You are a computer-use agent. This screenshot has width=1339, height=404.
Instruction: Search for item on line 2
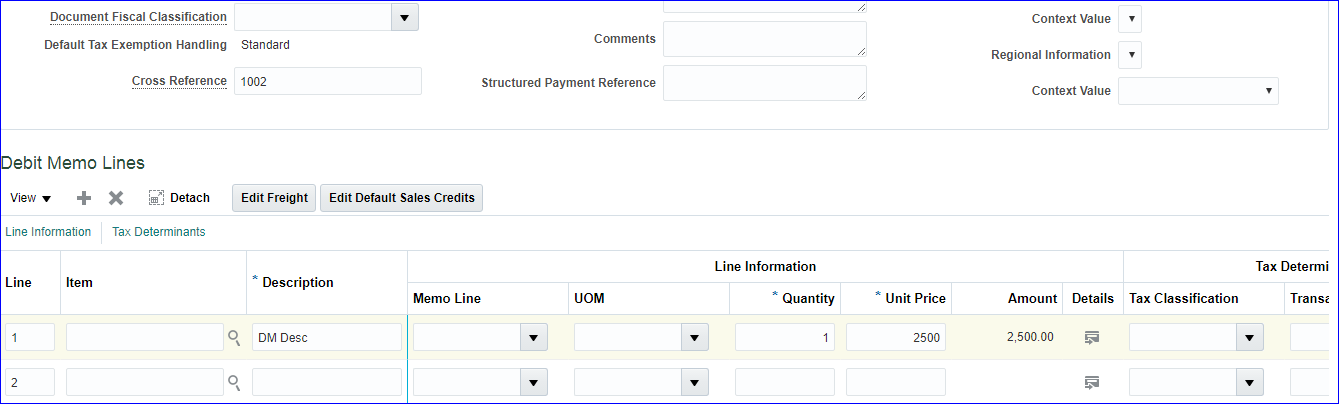[x=234, y=382]
